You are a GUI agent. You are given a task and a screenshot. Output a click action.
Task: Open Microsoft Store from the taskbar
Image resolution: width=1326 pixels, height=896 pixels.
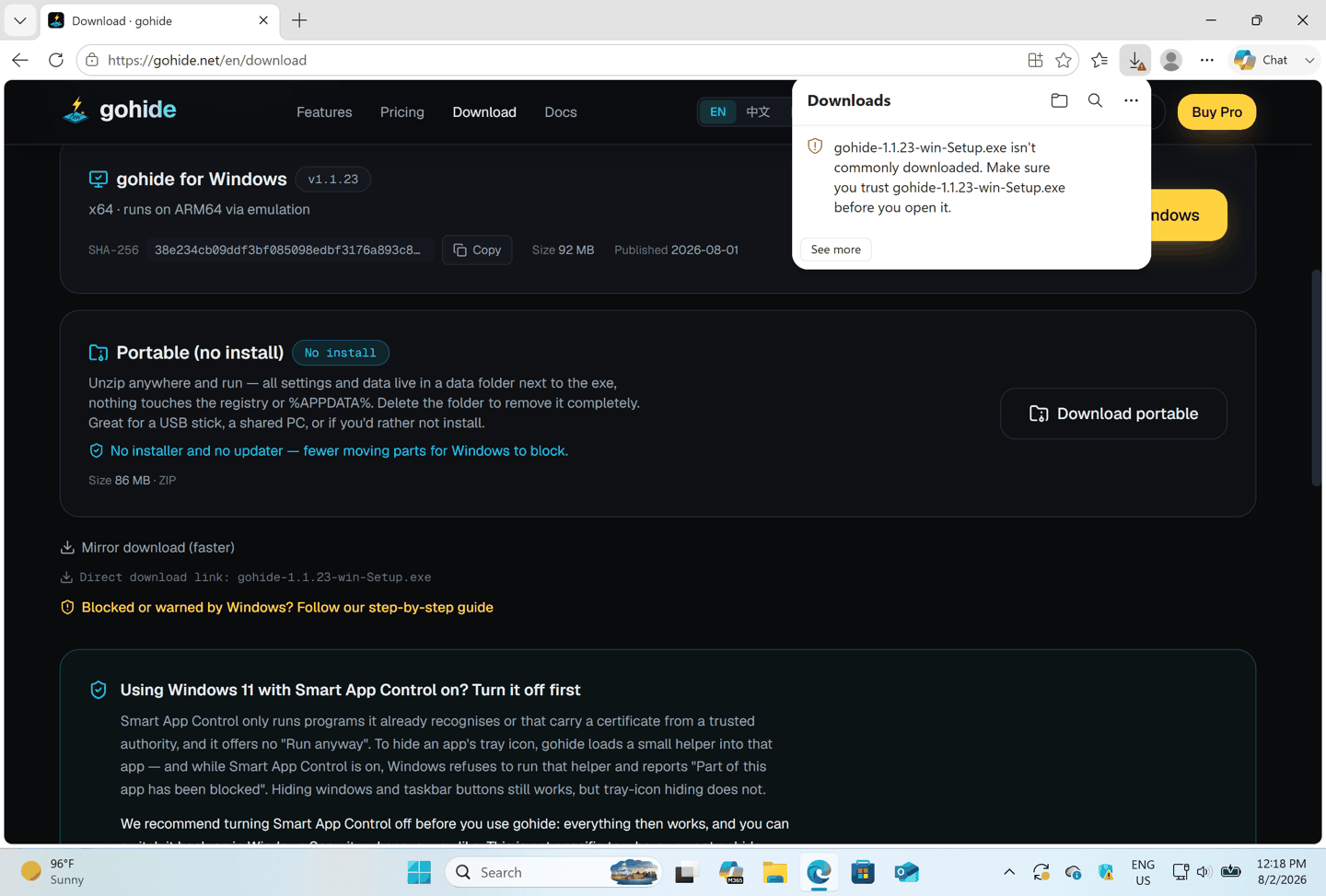tap(863, 872)
